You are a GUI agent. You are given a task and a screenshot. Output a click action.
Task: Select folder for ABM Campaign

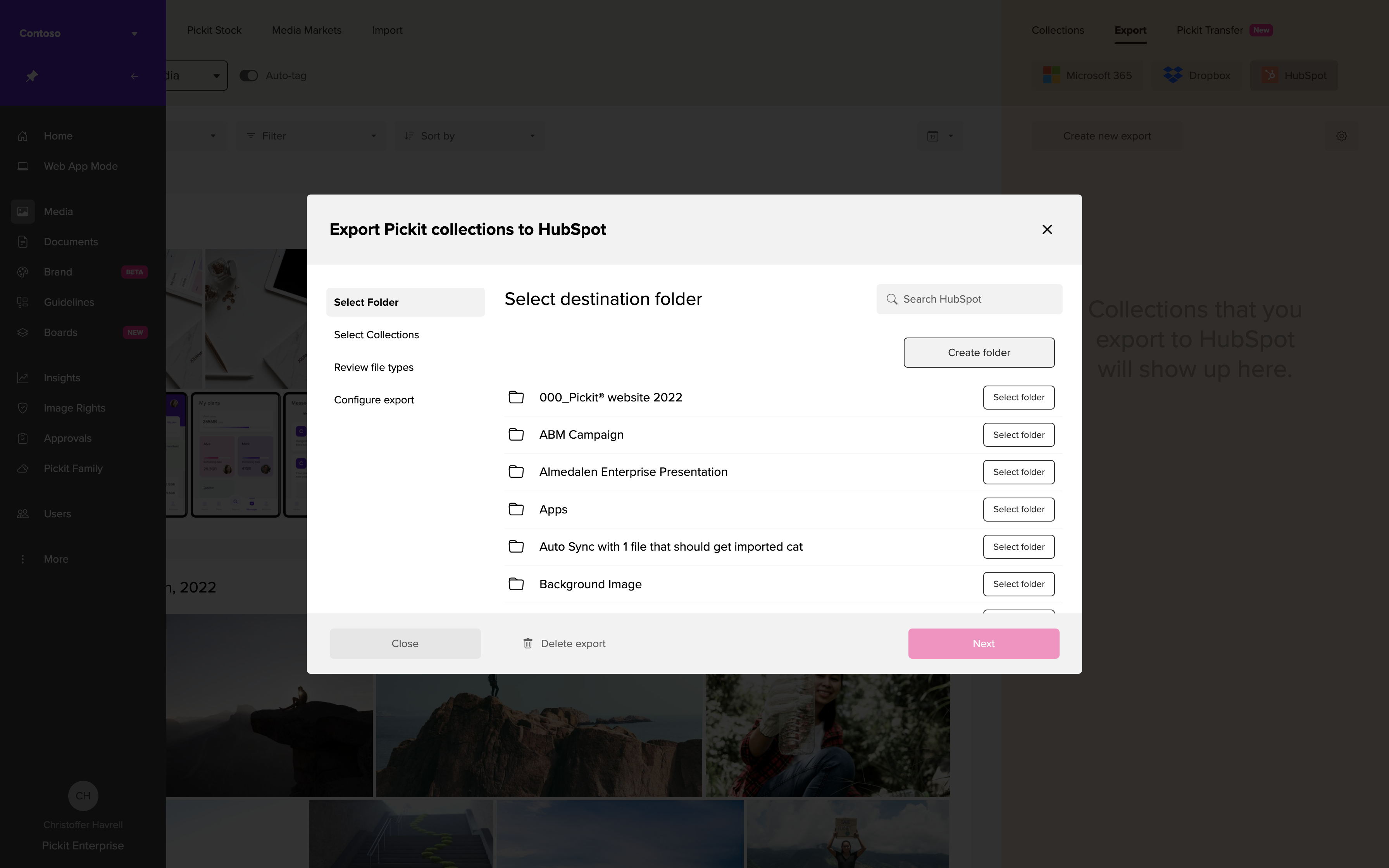tap(1018, 434)
